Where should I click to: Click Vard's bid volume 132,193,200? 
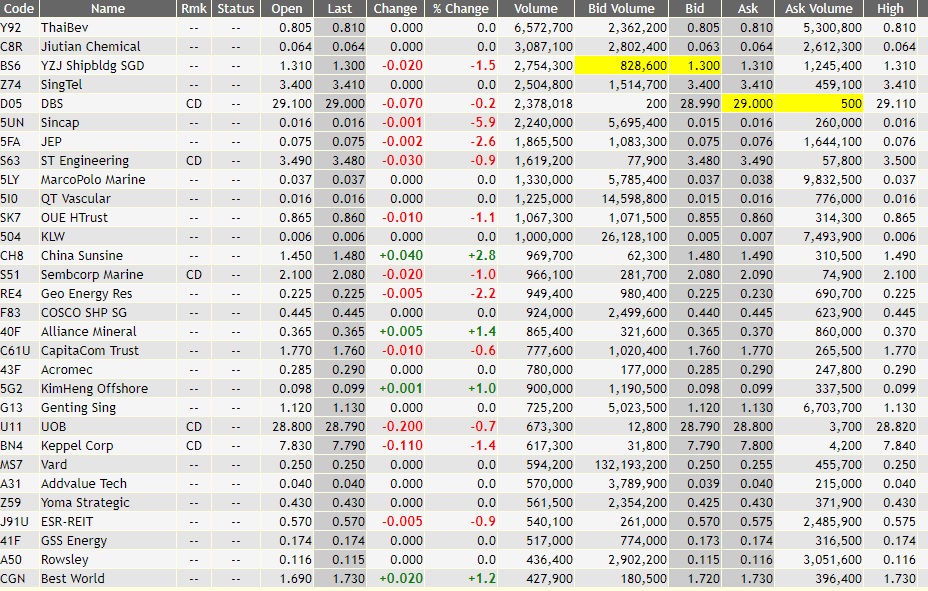pos(631,464)
